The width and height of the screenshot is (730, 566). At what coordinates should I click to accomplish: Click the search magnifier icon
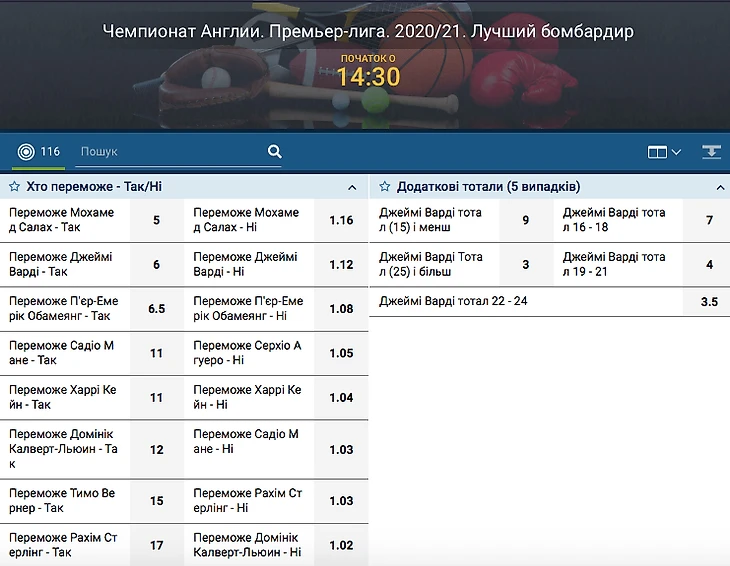tap(275, 152)
